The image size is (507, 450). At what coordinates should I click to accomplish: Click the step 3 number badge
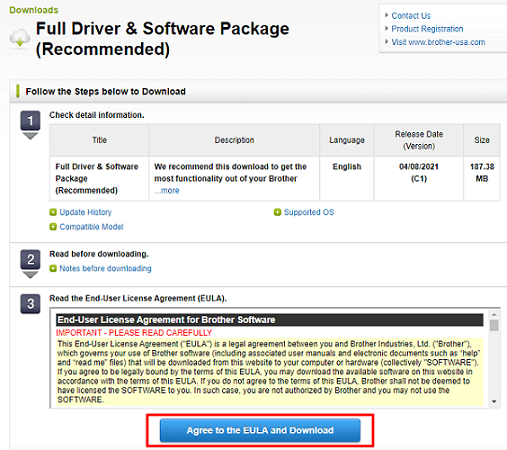pyautogui.click(x=30, y=304)
